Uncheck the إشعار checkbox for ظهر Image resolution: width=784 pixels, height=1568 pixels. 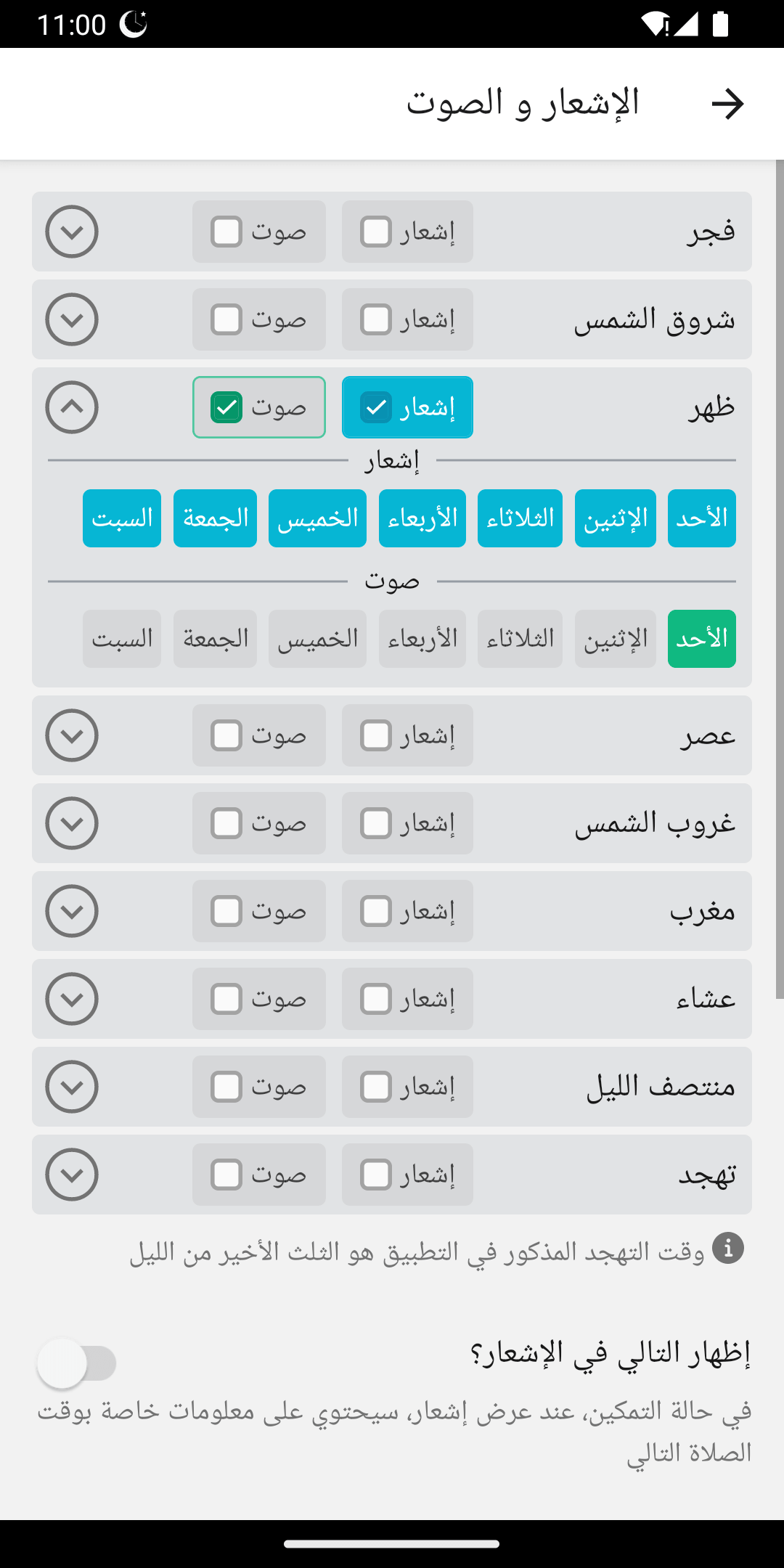pyautogui.click(x=376, y=407)
